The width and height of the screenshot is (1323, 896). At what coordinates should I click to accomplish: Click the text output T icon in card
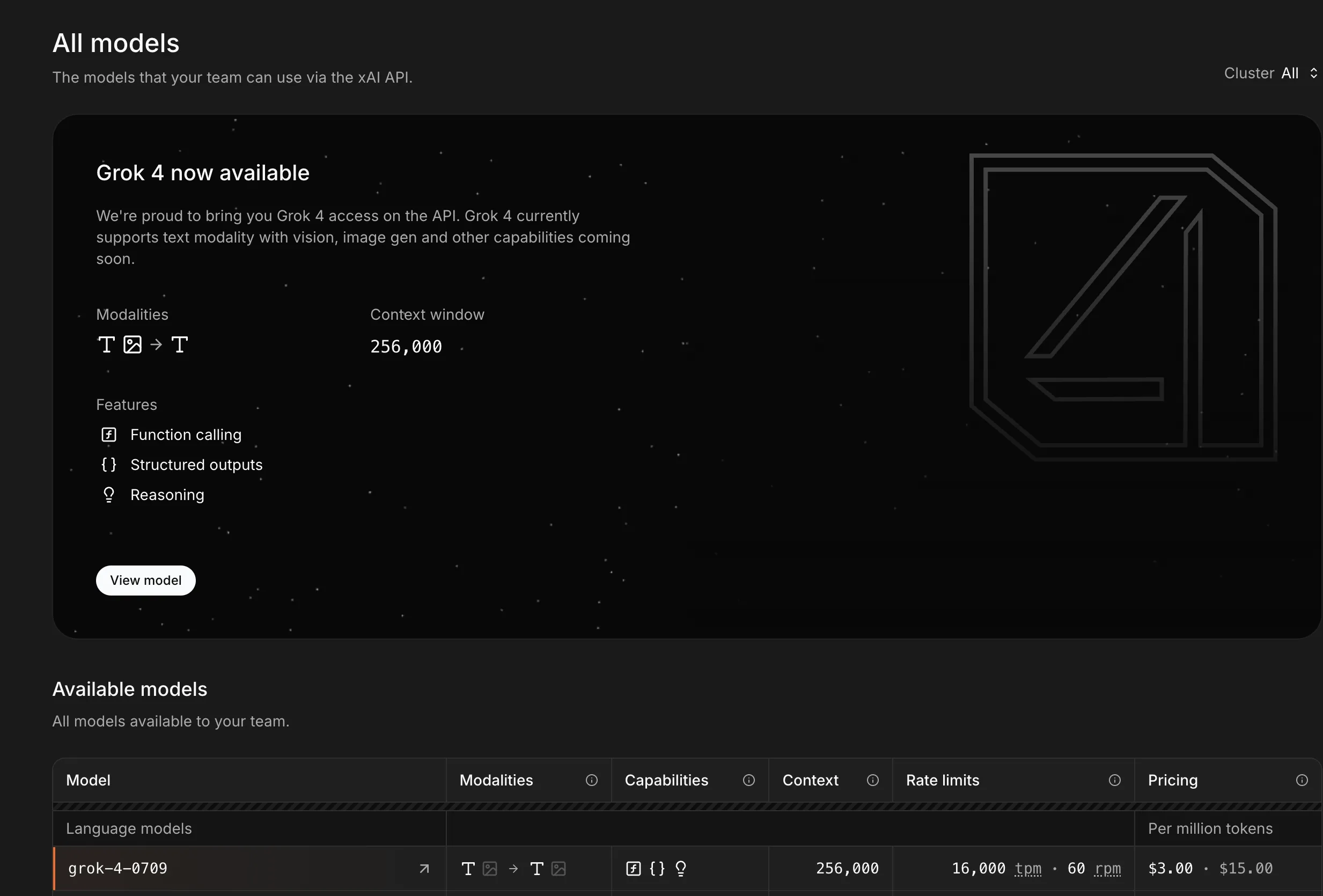point(179,344)
